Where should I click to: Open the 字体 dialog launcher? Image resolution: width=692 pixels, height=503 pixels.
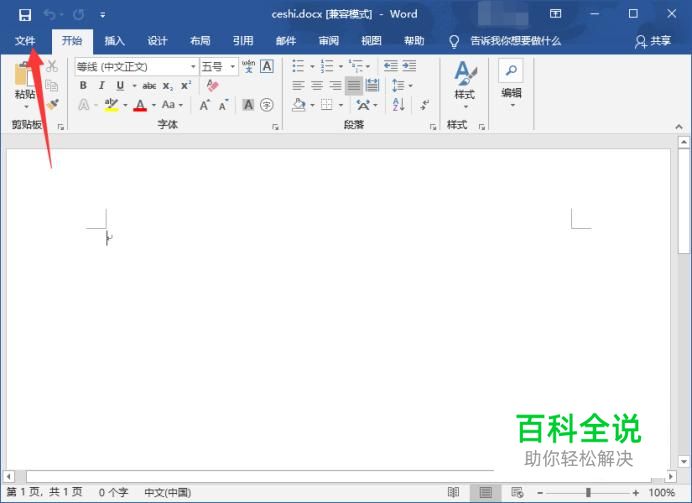[x=275, y=127]
